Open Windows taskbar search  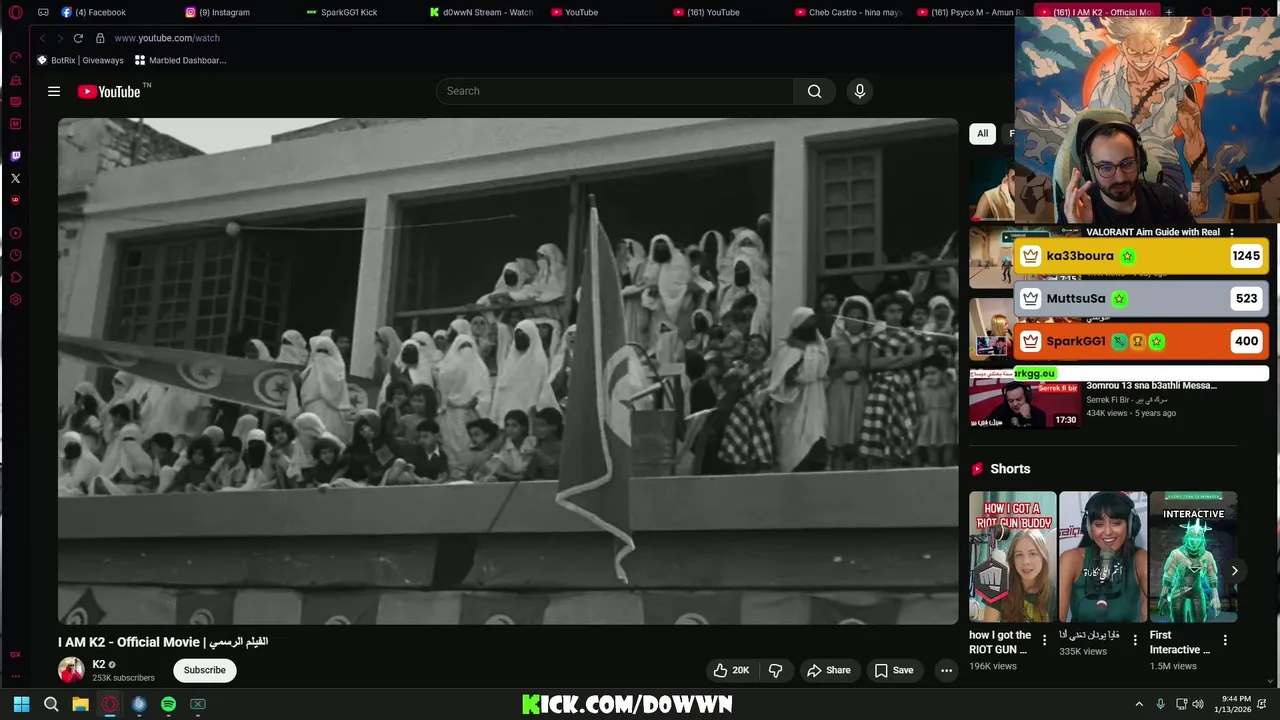pos(51,704)
